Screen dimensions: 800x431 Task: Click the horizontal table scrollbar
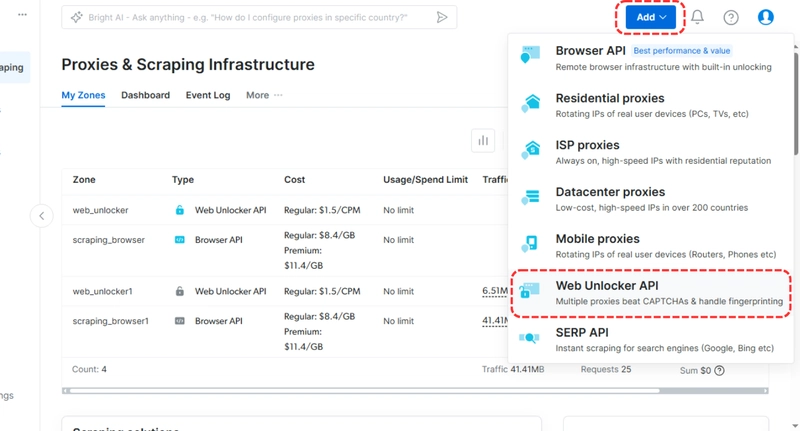[364, 391]
